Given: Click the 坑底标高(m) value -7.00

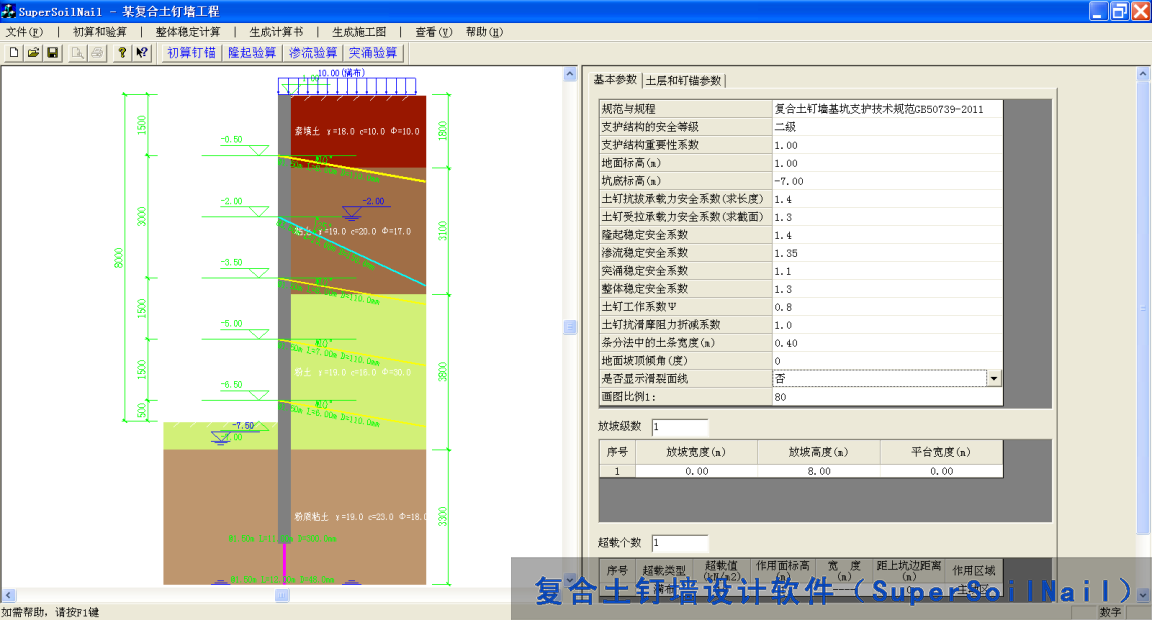Looking at the screenshot, I should (887, 181).
